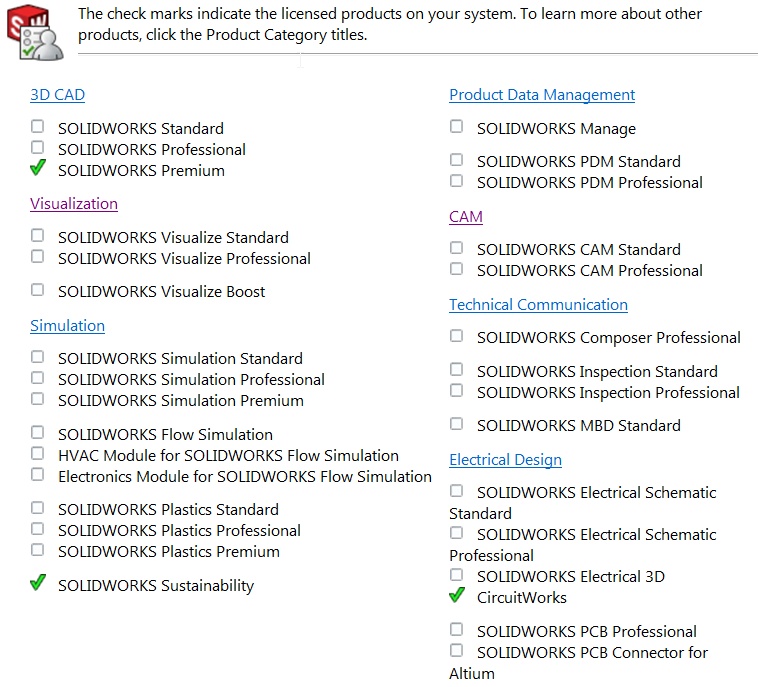Check the SOLIDWORKS Plastics Premium box
This screenshot has width=758, height=687.
38,550
